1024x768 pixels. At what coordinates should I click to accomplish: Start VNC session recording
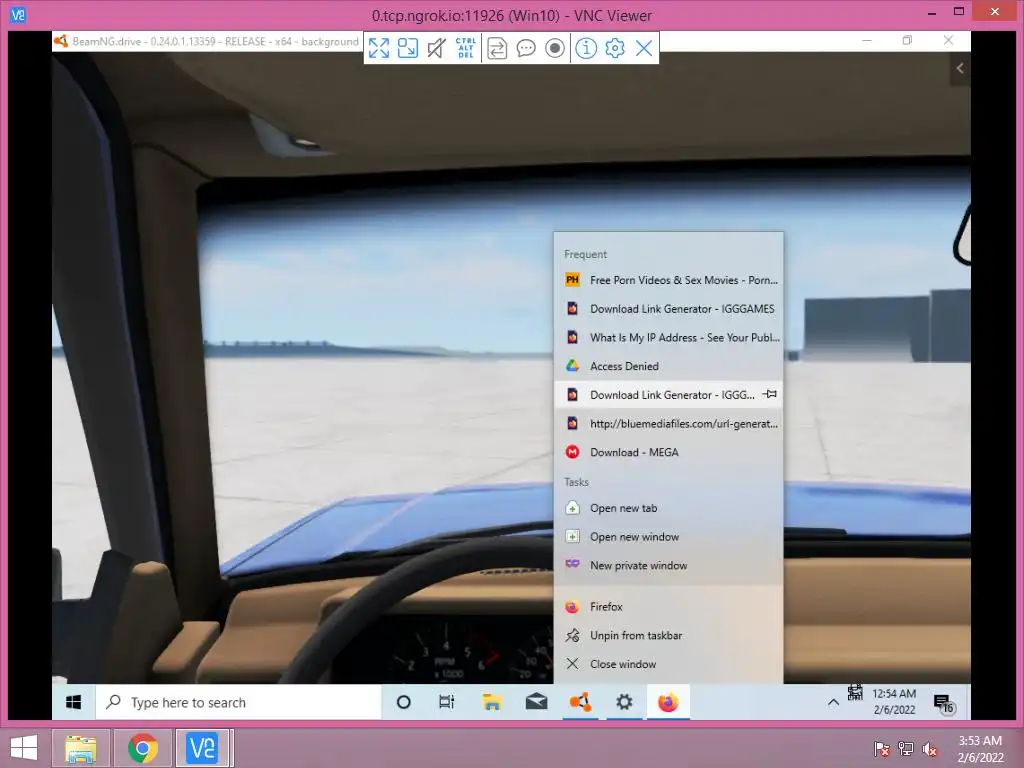(x=554, y=48)
